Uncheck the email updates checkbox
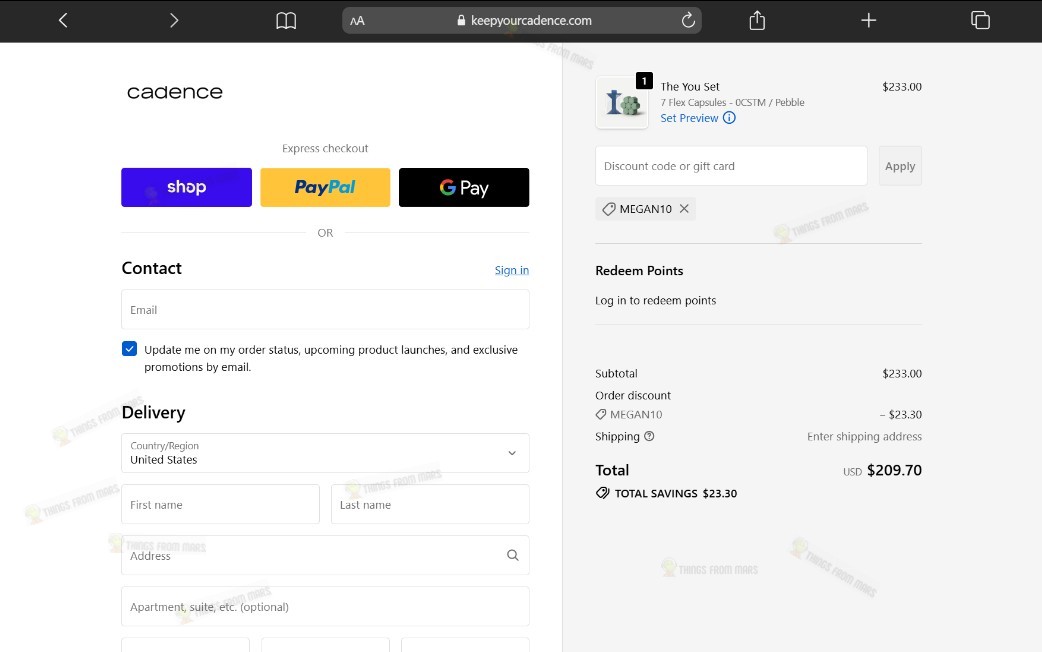The width and height of the screenshot is (1042, 652). pyautogui.click(x=130, y=349)
